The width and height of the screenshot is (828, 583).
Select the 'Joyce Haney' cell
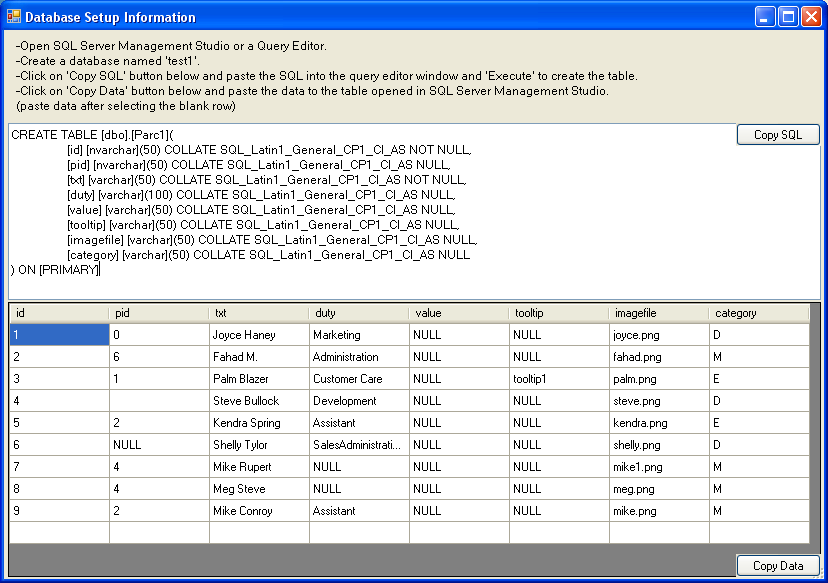pyautogui.click(x=259, y=335)
